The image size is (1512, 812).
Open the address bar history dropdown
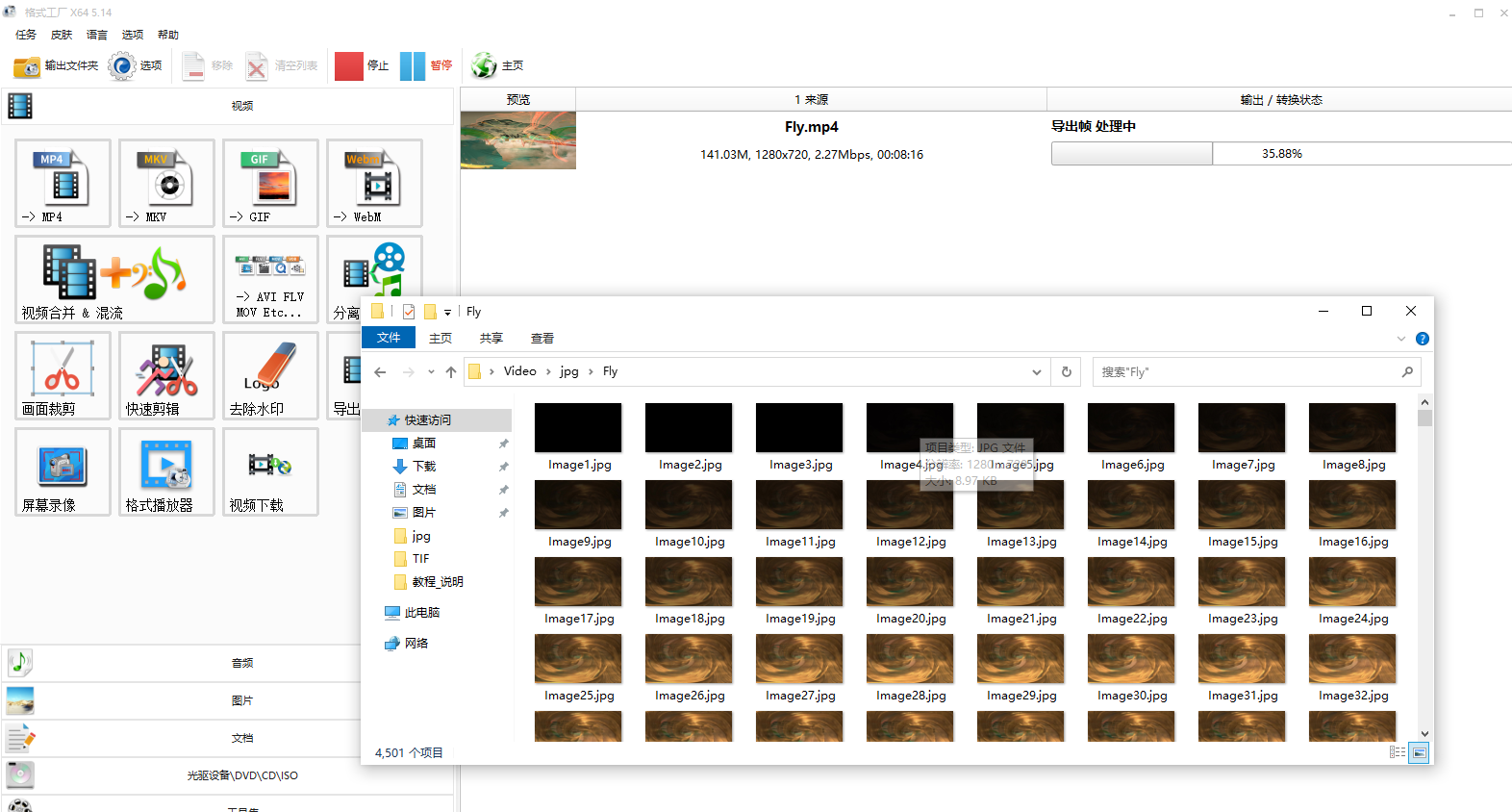pos(1036,371)
